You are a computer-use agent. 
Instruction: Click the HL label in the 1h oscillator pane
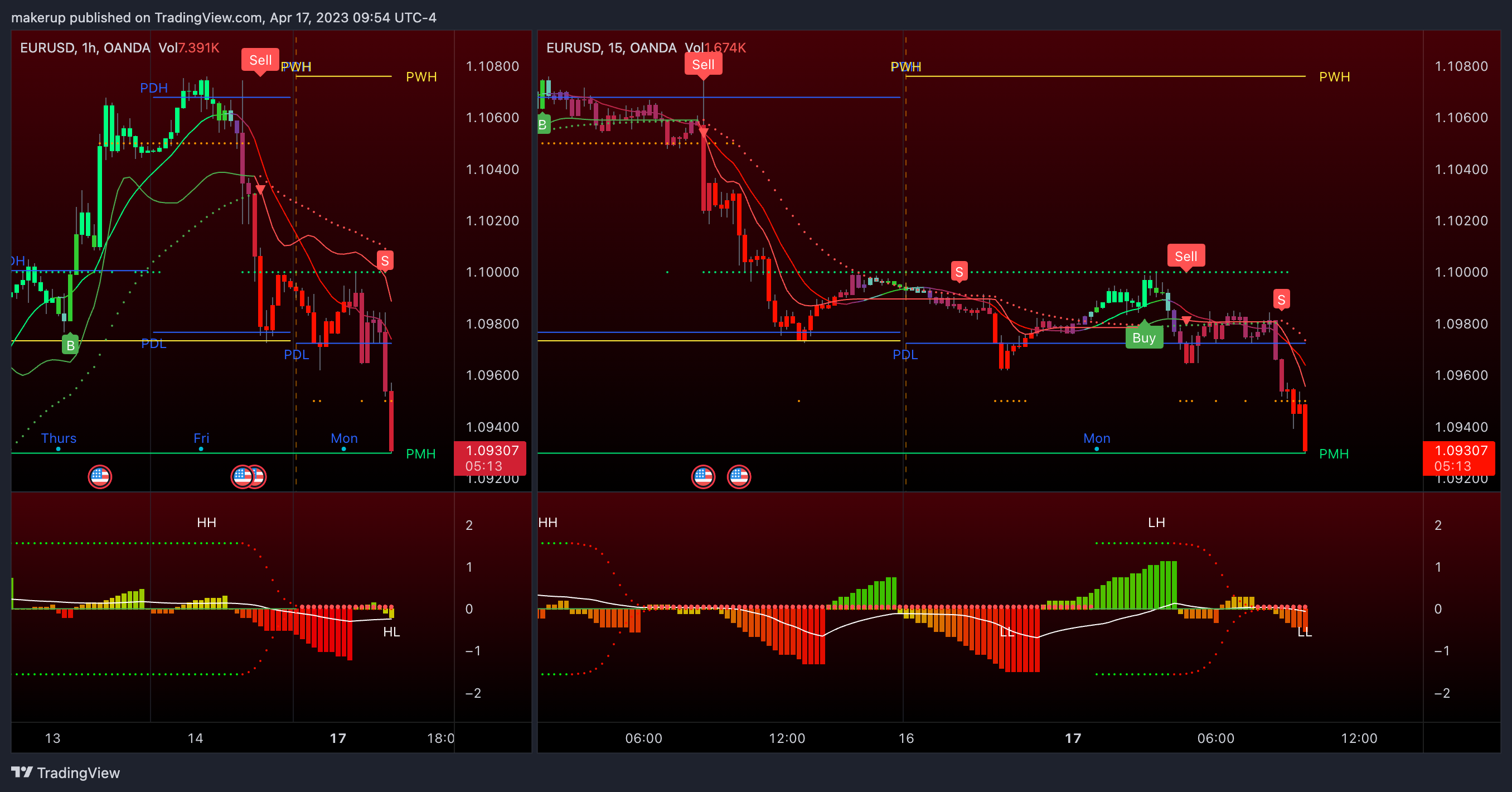(x=391, y=632)
